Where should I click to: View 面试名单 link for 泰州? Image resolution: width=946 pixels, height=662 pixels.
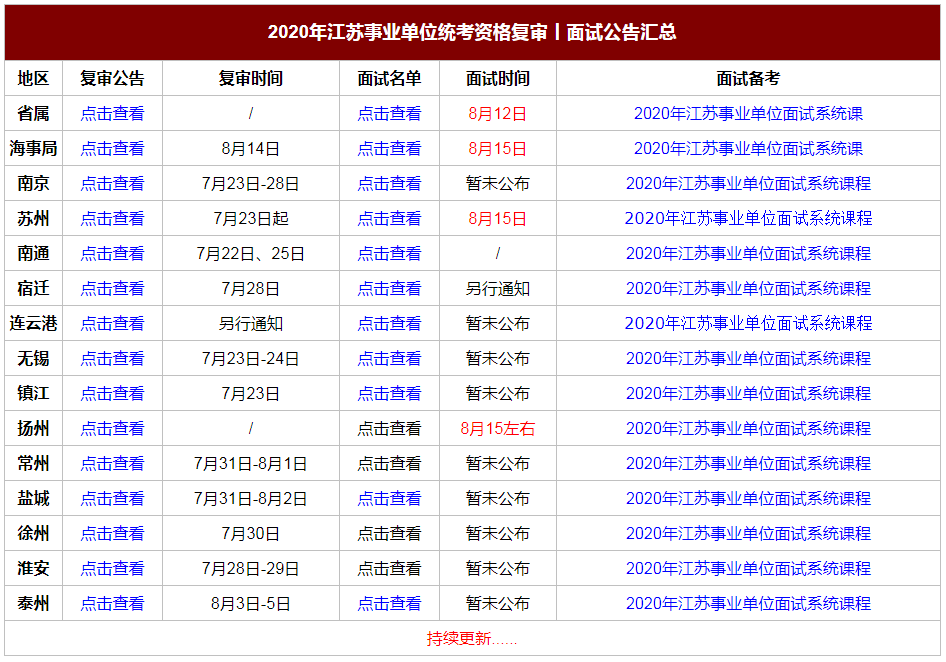[x=389, y=603]
